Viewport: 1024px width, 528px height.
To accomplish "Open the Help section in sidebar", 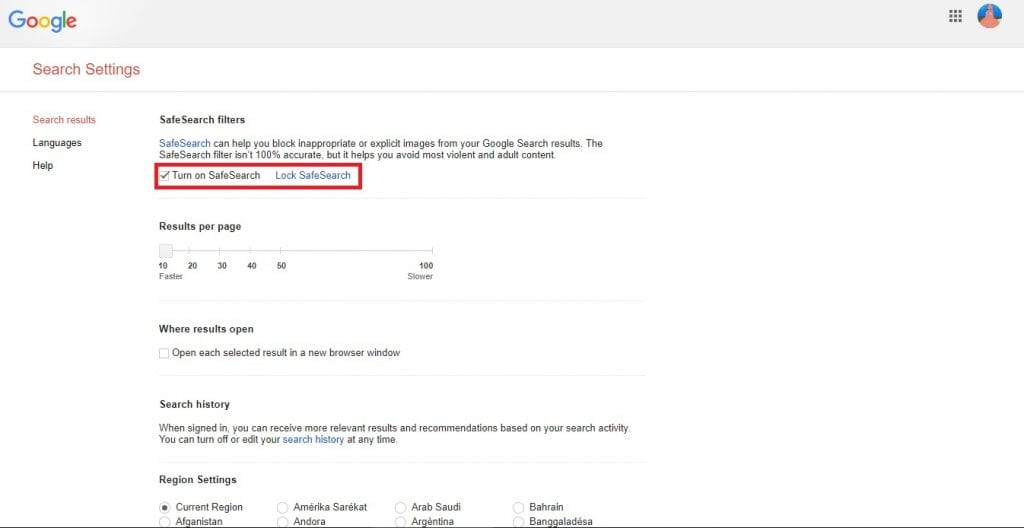I will point(42,165).
